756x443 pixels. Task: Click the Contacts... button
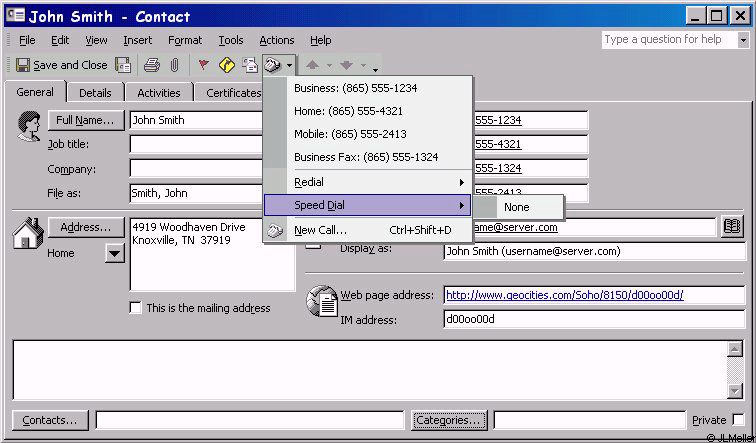pos(50,420)
